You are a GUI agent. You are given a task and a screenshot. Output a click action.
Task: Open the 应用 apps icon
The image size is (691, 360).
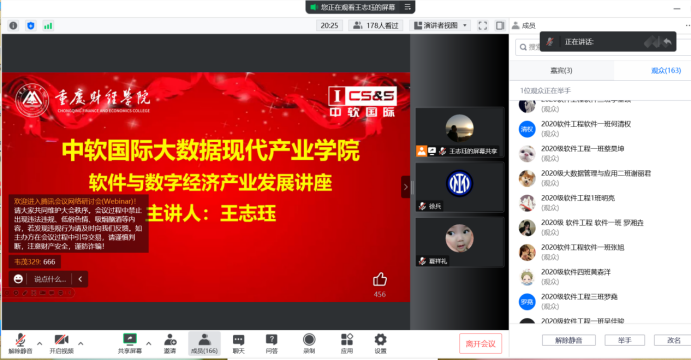[x=347, y=344]
